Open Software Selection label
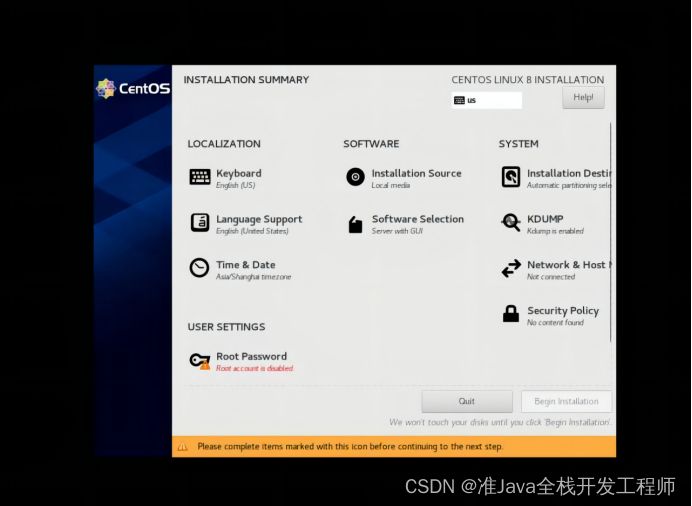692x506 pixels. 418,219
